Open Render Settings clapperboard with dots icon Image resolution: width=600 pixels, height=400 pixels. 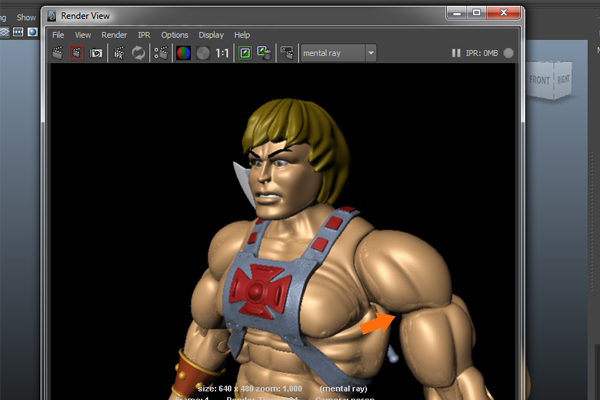(161, 53)
